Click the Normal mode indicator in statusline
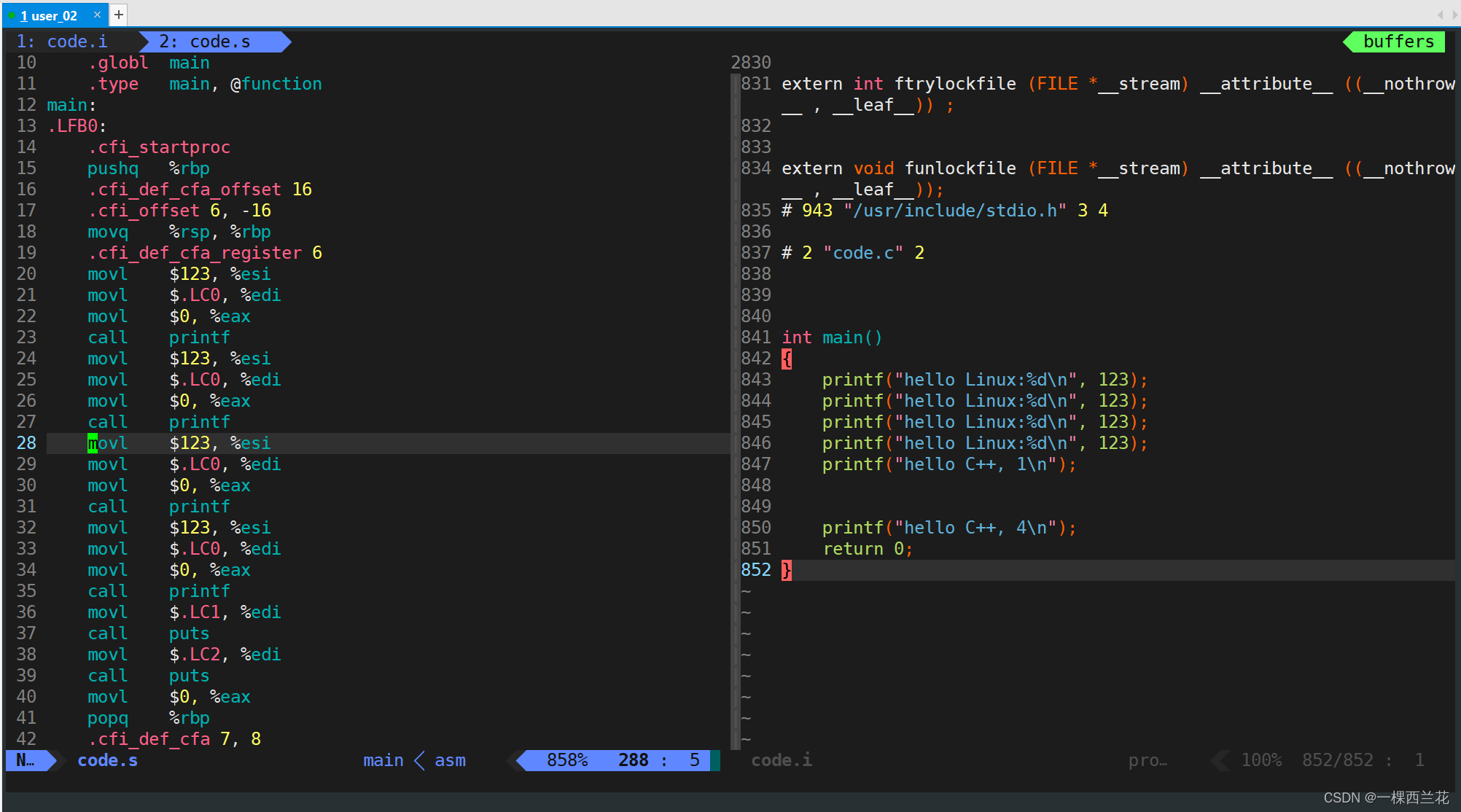Viewport: 1461px width, 812px height. pyautogui.click(x=26, y=760)
